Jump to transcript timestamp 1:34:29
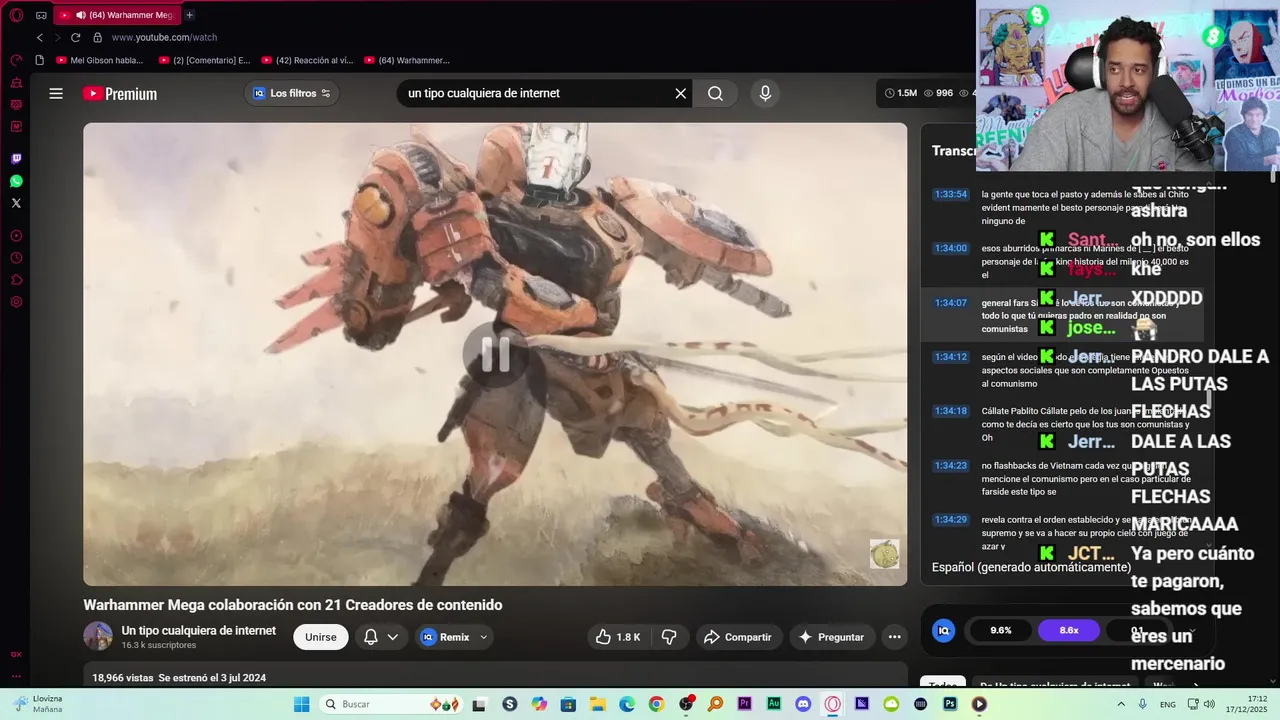Viewport: 1280px width, 720px height. [x=950, y=520]
